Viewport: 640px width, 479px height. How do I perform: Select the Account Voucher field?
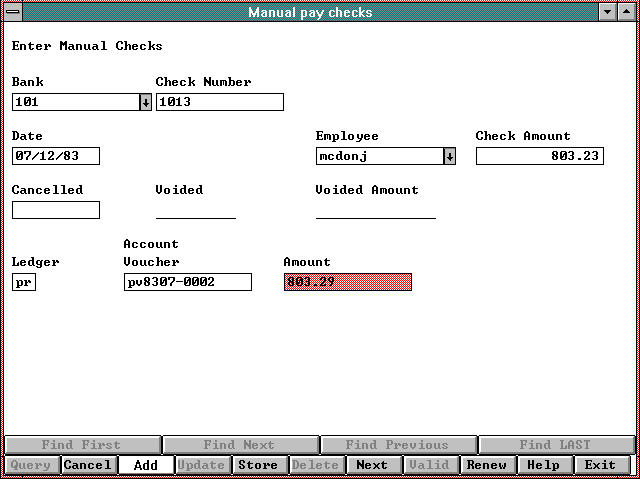(187, 282)
